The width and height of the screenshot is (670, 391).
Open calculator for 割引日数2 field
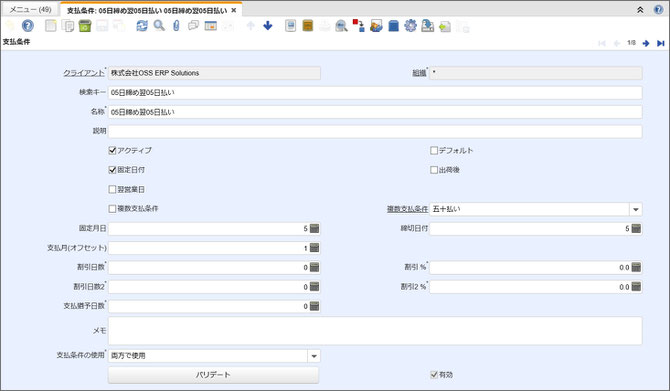click(x=314, y=287)
